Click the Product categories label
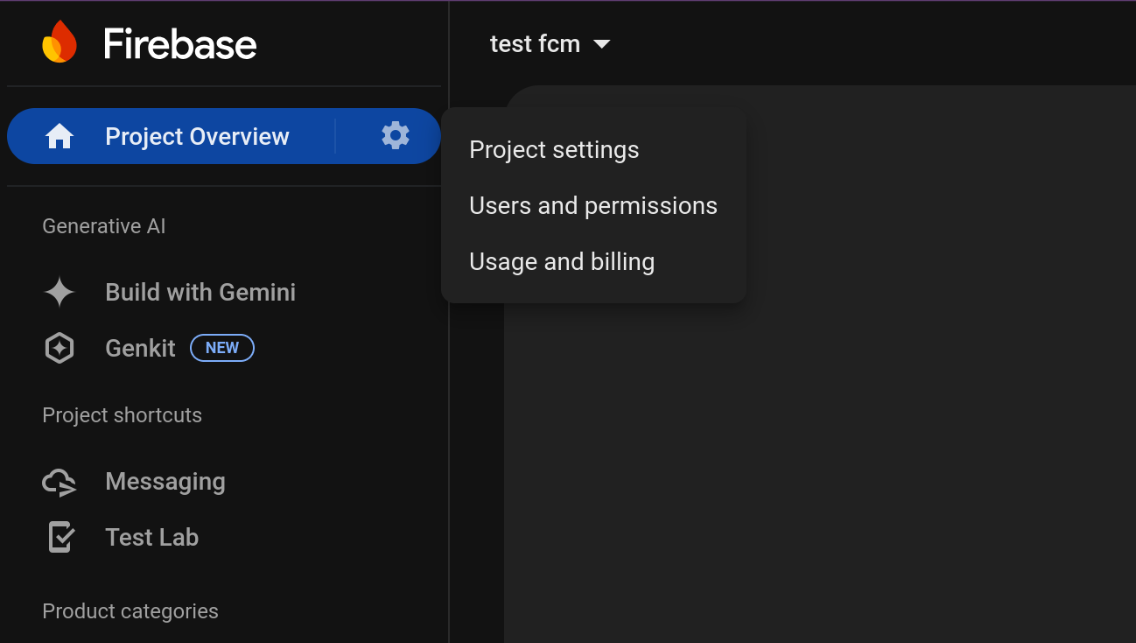This screenshot has height=643, width=1136. (x=130, y=611)
